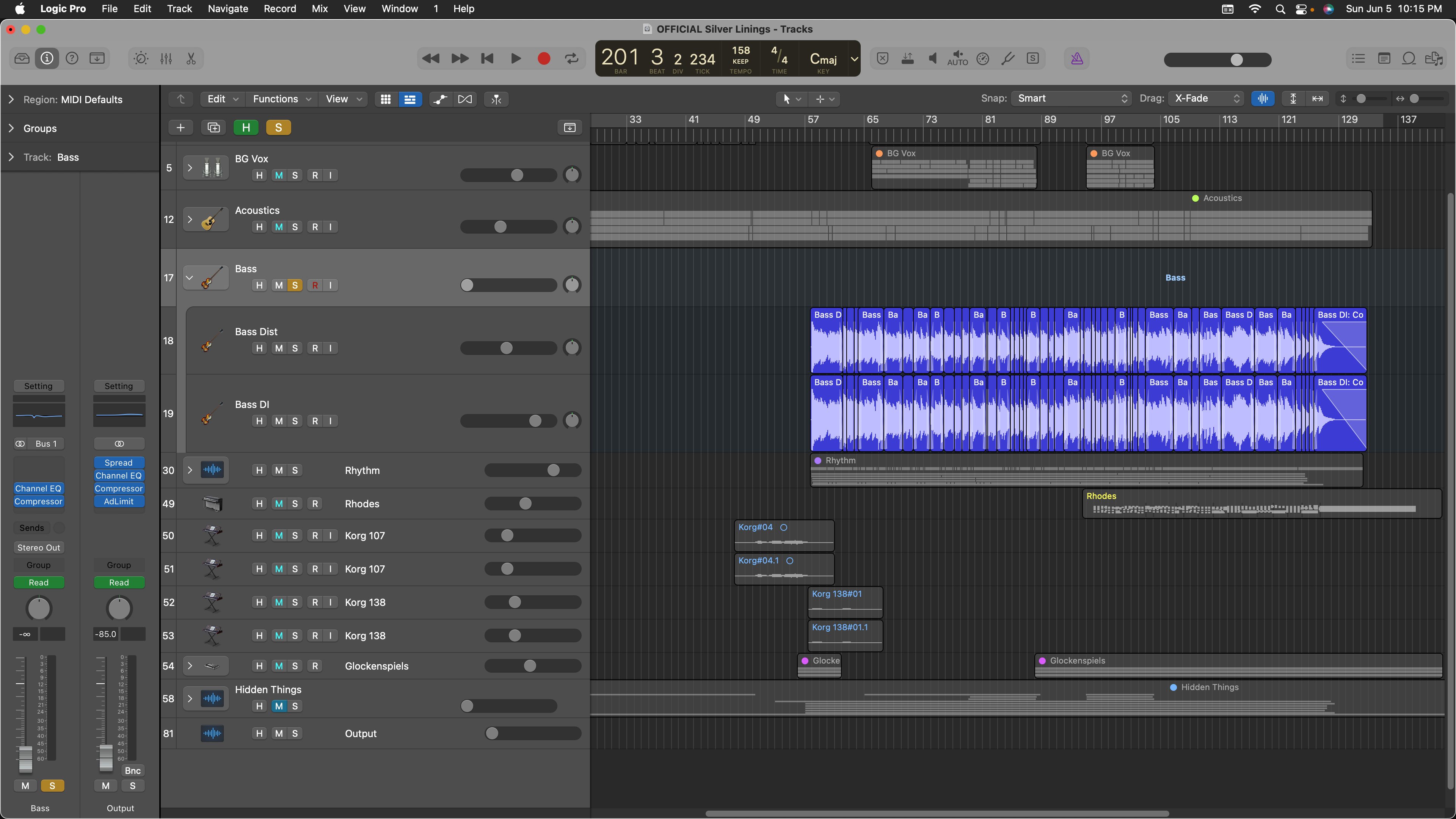Toggle waveform zoom button
1456x819 pixels.
pyautogui.click(x=1262, y=98)
